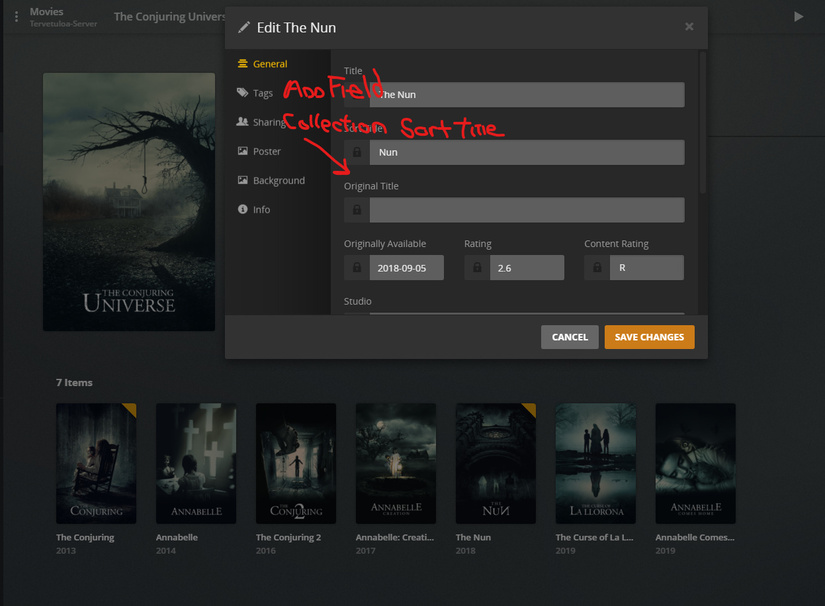The width and height of the screenshot is (825, 606).
Task: Toggle the lock on Rating field
Action: point(477,268)
